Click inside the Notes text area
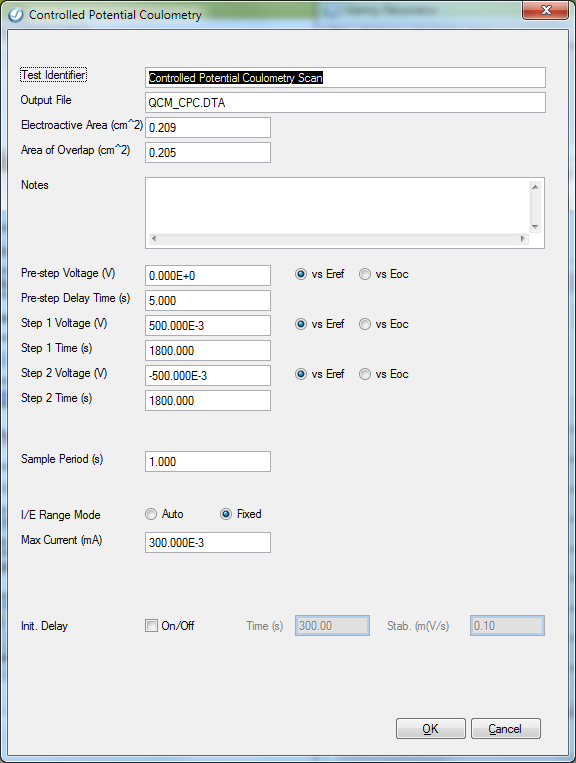576x763 pixels. [338, 206]
